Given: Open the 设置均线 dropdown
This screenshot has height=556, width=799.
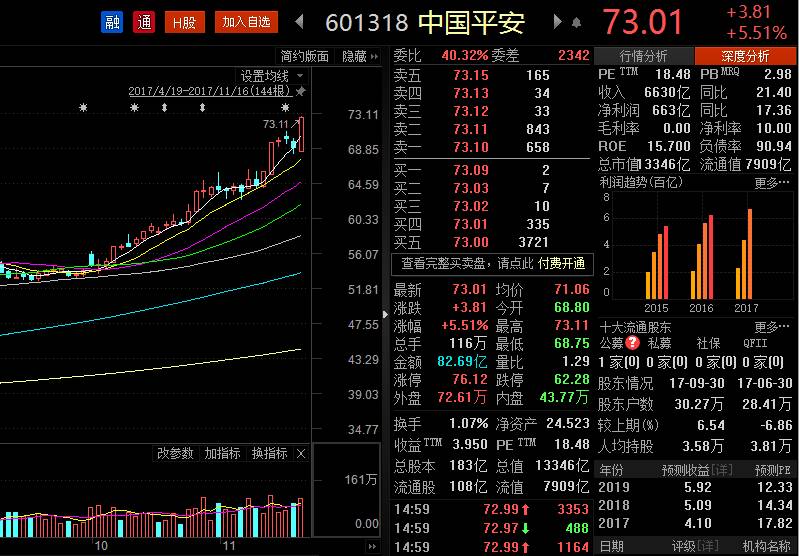Looking at the screenshot, I should click(272, 76).
